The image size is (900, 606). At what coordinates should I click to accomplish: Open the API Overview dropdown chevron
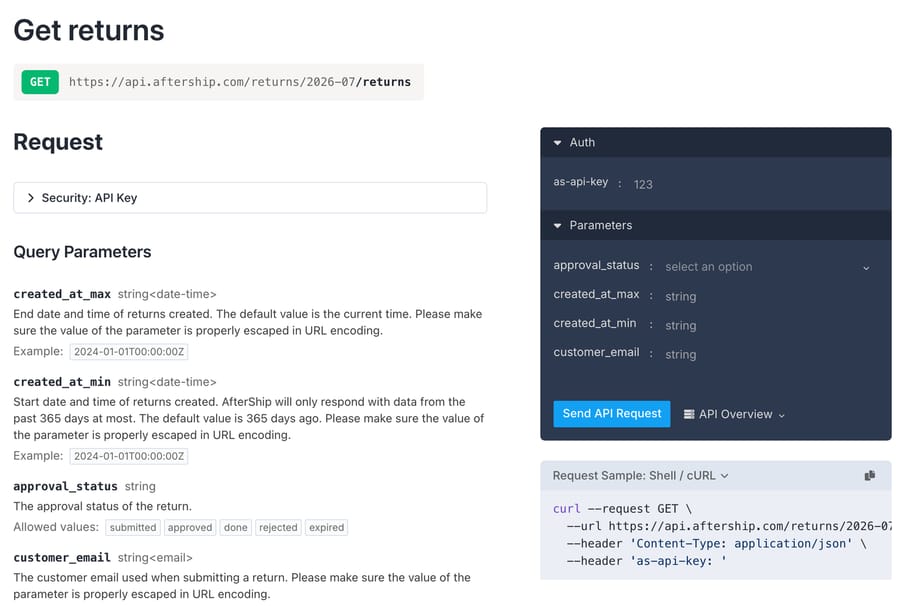point(781,415)
